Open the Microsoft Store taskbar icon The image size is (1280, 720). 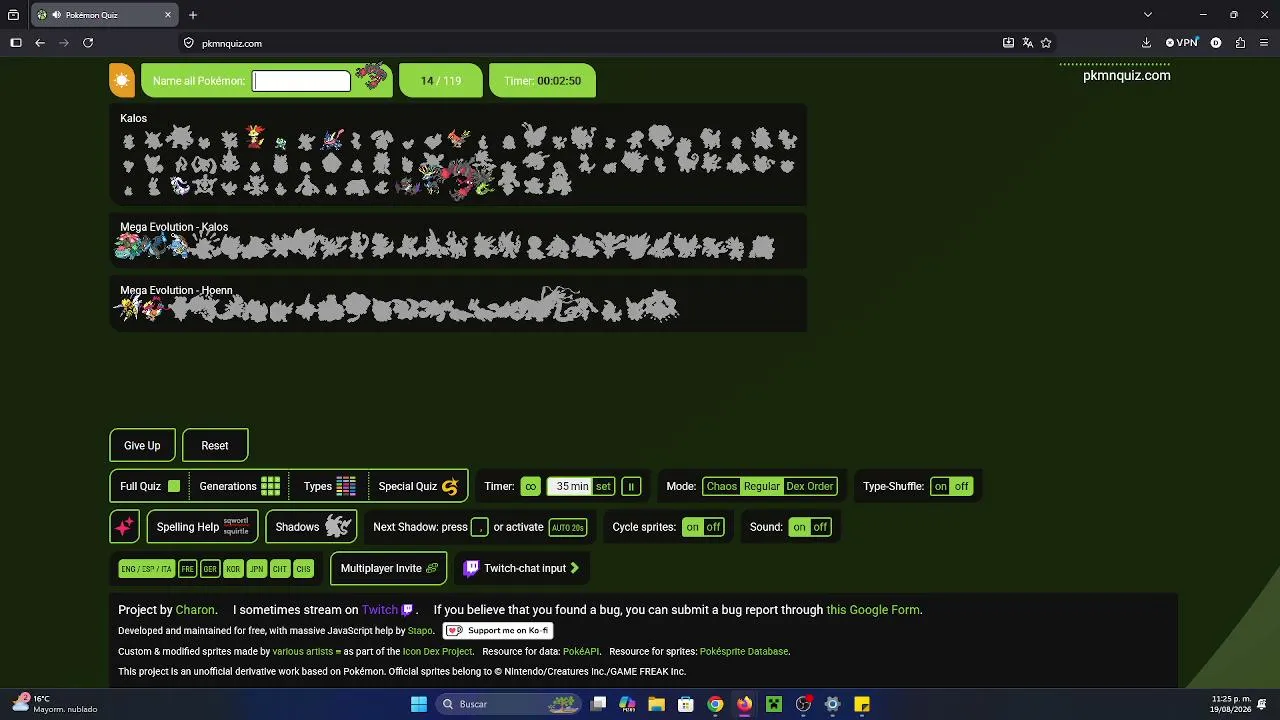pyautogui.click(x=686, y=704)
